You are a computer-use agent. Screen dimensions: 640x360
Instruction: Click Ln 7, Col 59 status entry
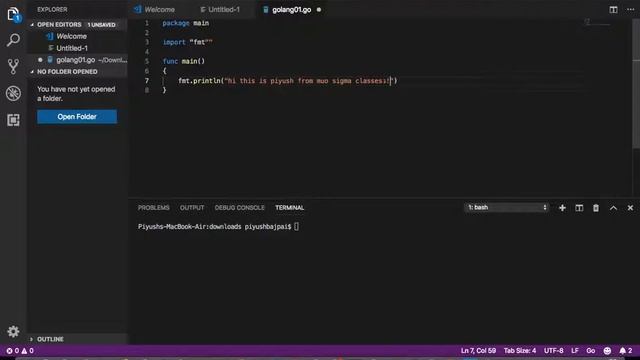pos(478,351)
